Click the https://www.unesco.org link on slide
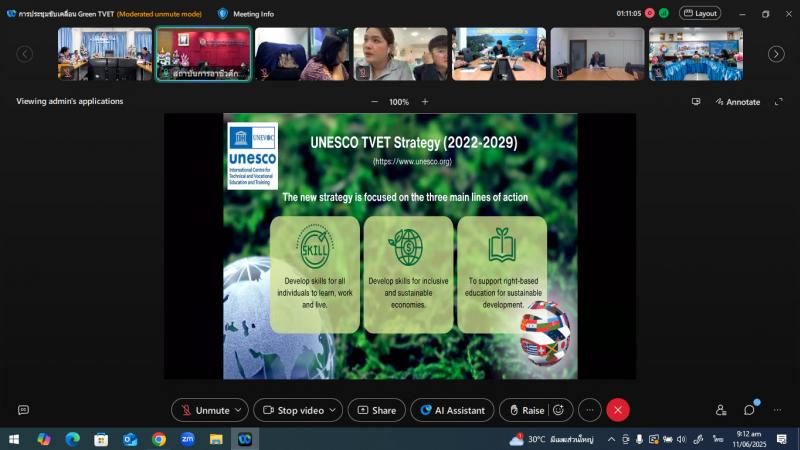 (412, 161)
